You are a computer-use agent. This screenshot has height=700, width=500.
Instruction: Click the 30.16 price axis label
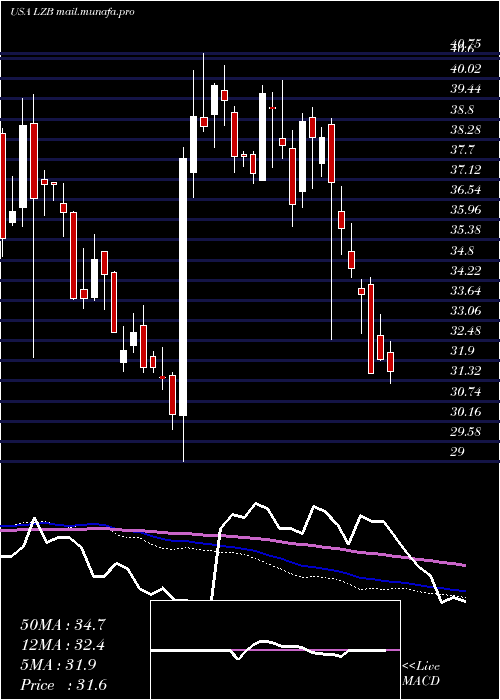(x=466, y=412)
